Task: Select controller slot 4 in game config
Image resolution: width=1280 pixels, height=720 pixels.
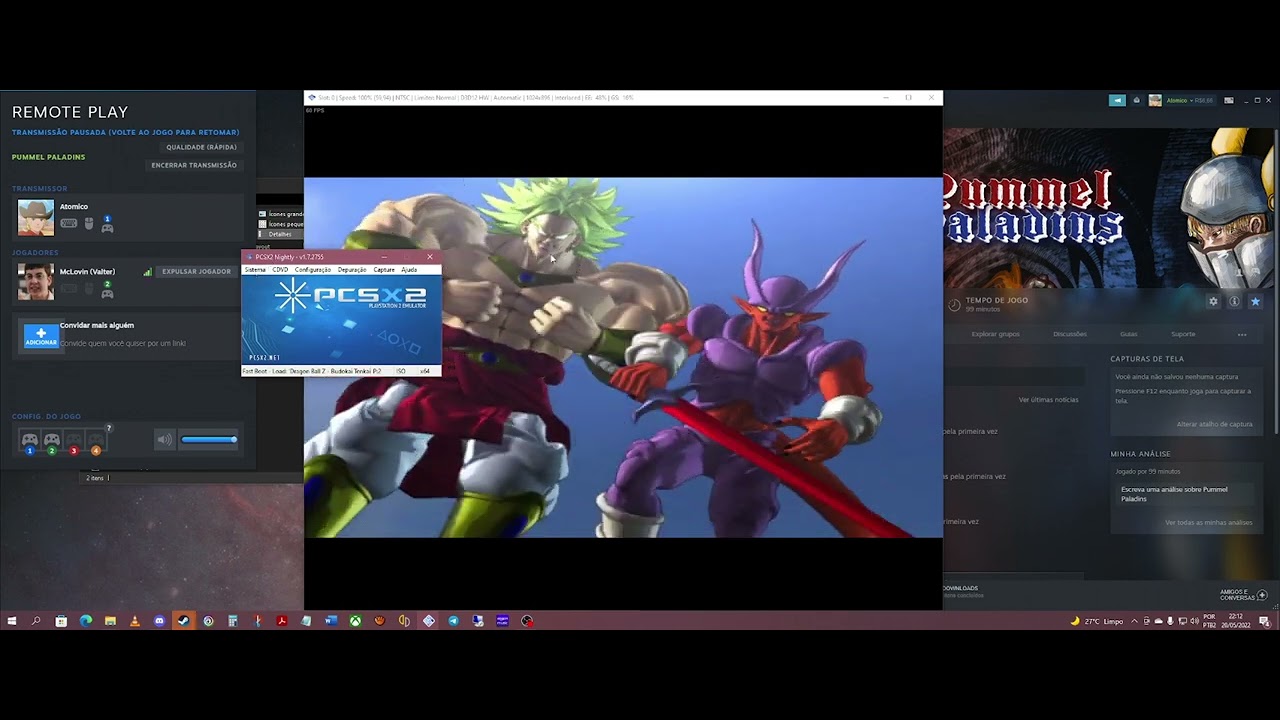Action: (x=96, y=441)
